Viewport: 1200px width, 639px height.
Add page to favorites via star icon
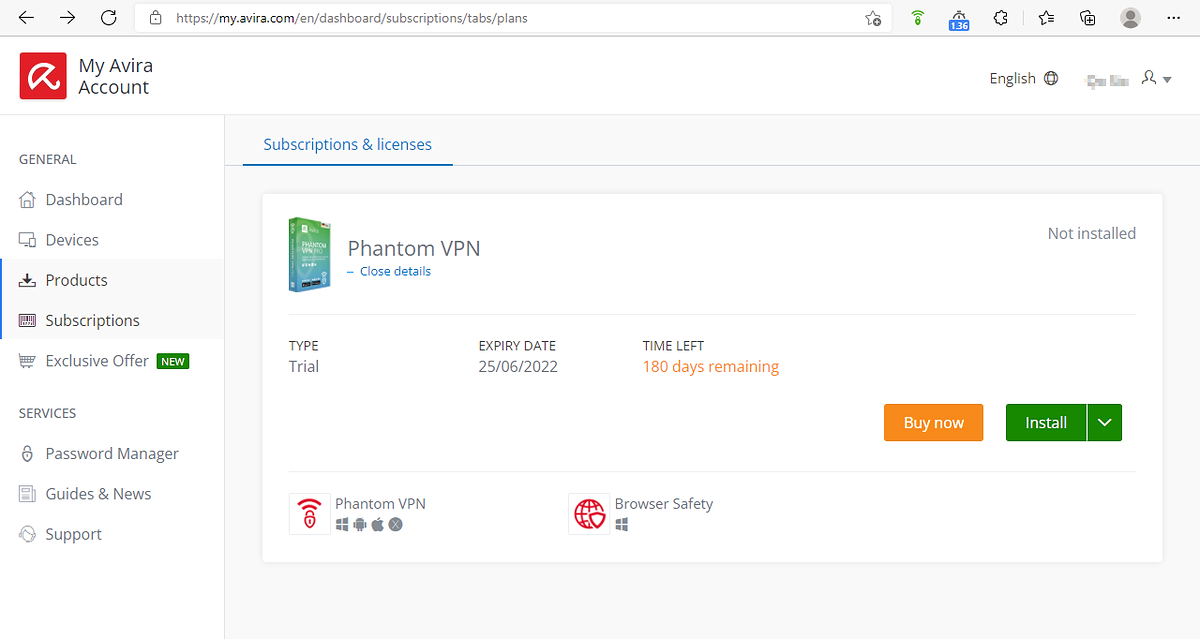coord(873,18)
